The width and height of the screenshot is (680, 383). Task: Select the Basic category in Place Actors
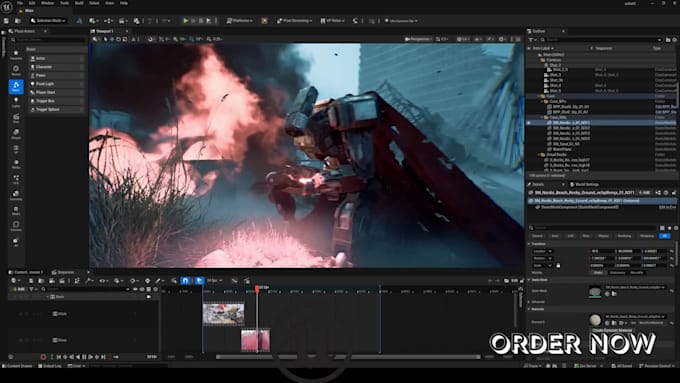pos(16,86)
